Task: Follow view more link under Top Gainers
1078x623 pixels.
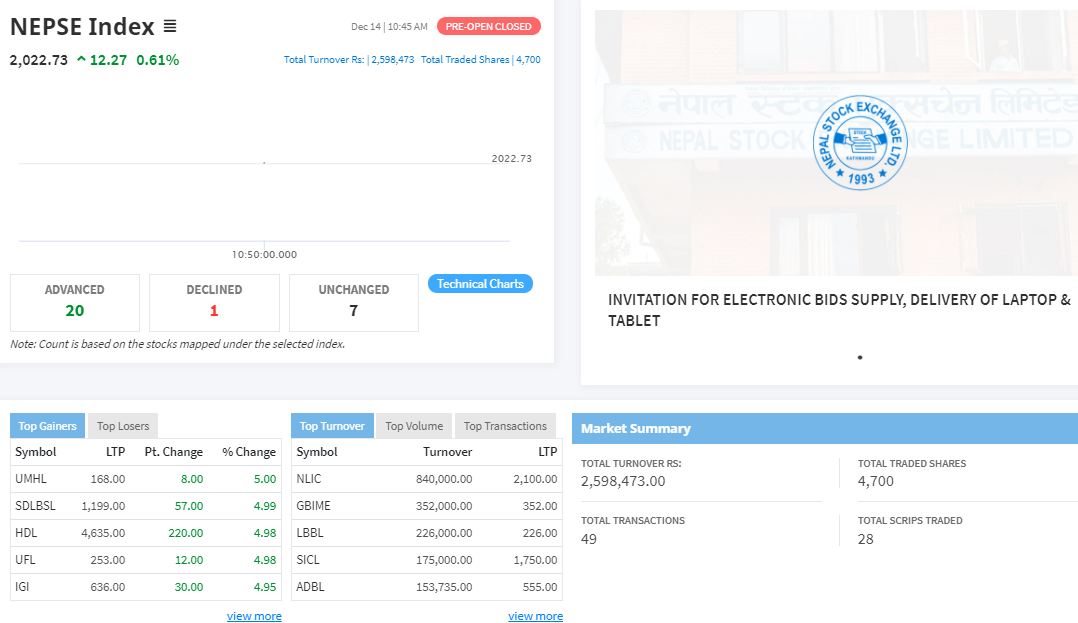Action: tap(254, 616)
